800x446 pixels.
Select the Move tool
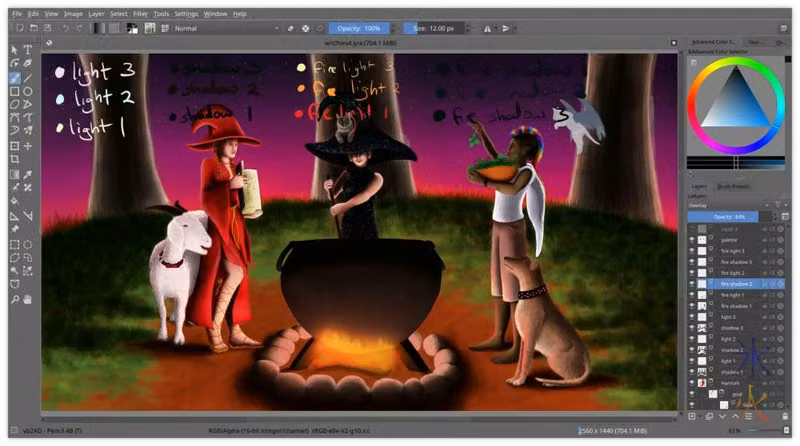tap(28, 146)
